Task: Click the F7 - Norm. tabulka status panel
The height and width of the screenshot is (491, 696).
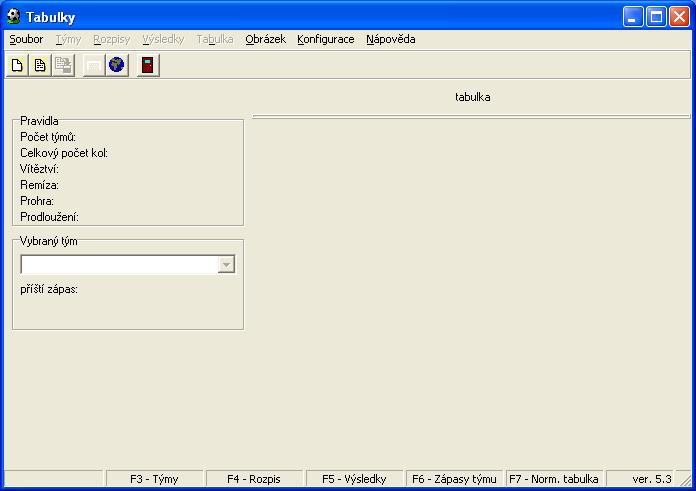Action: (x=554, y=479)
